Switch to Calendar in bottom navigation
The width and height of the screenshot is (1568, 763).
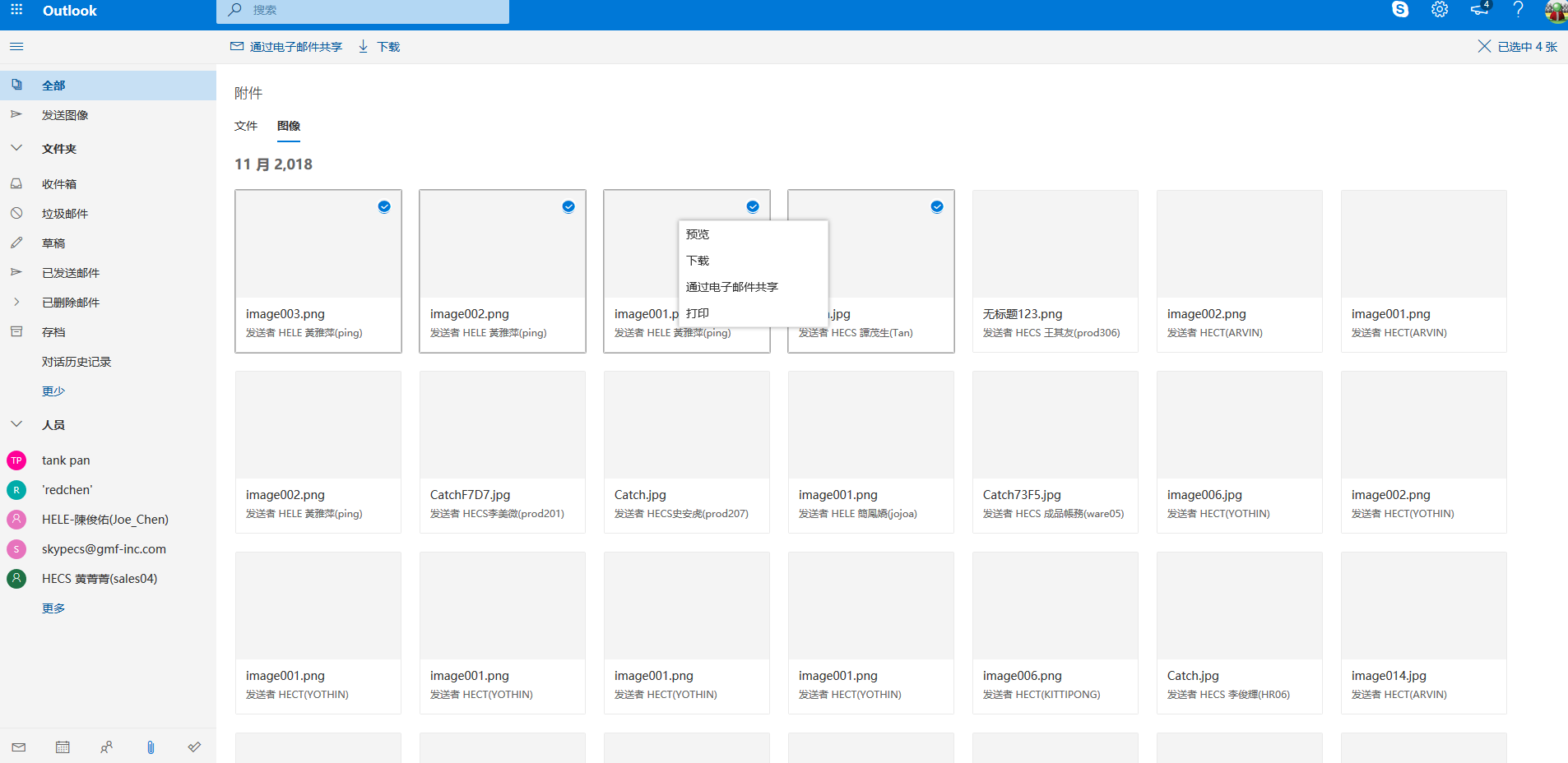coord(63,747)
